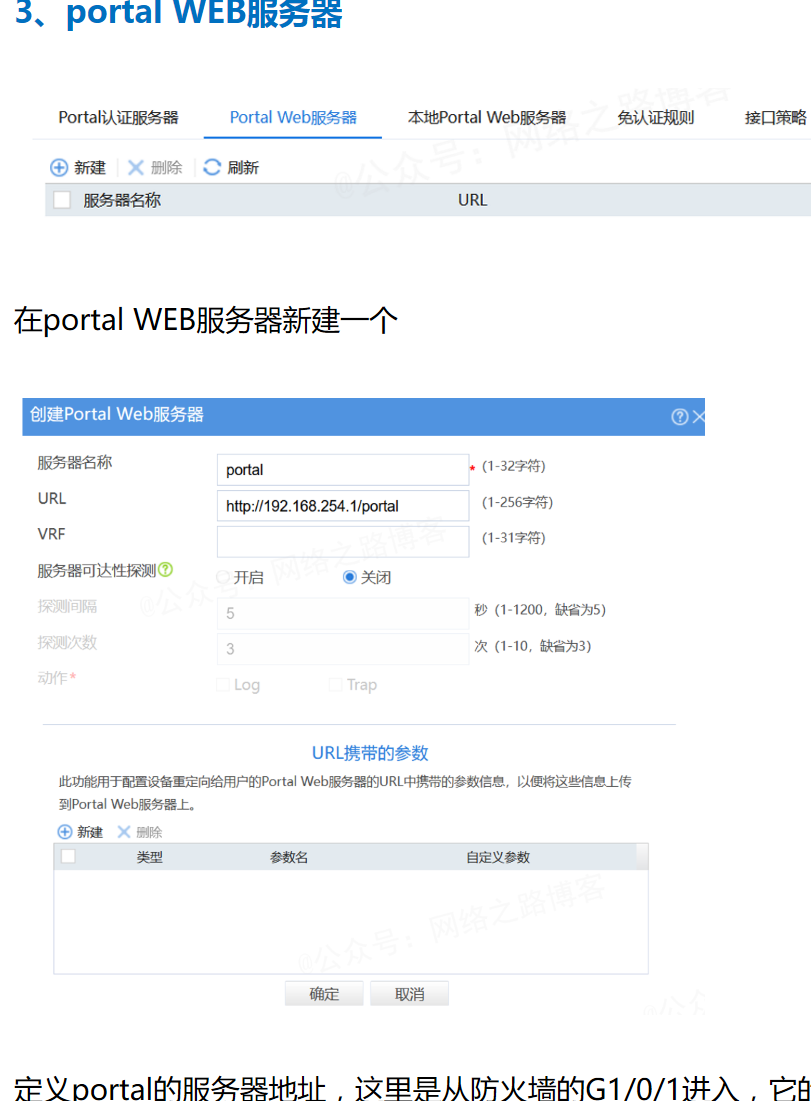The image size is (811, 1101).
Task: Tick the 服务器名称 header checkbox
Action: 62,200
